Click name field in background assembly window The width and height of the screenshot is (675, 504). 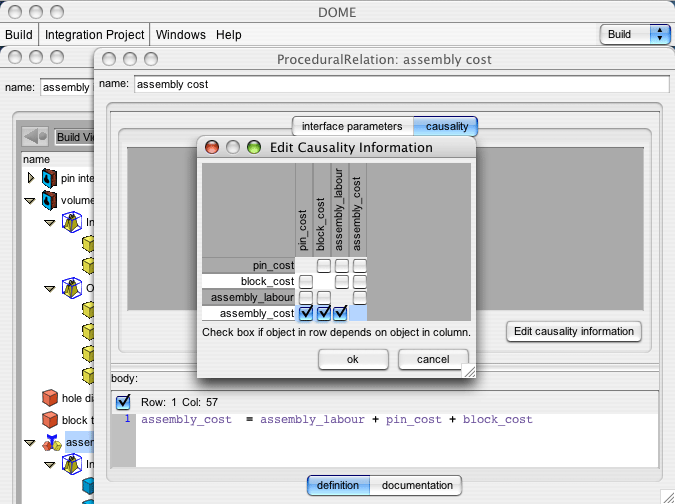[x=67, y=87]
